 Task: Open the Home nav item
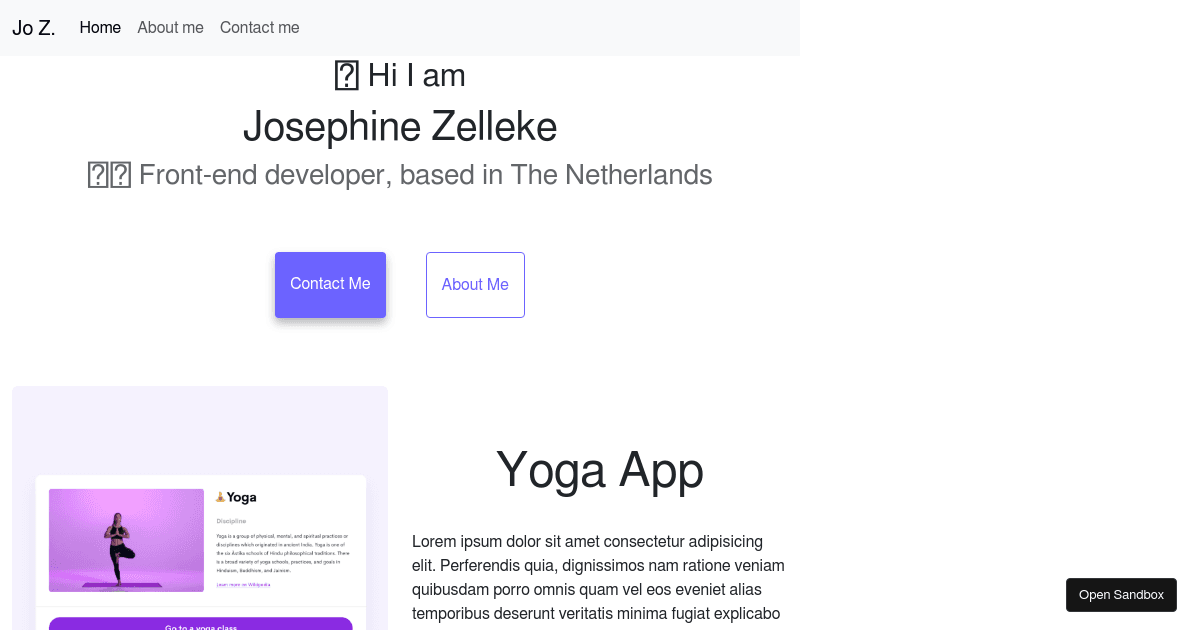(x=100, y=28)
